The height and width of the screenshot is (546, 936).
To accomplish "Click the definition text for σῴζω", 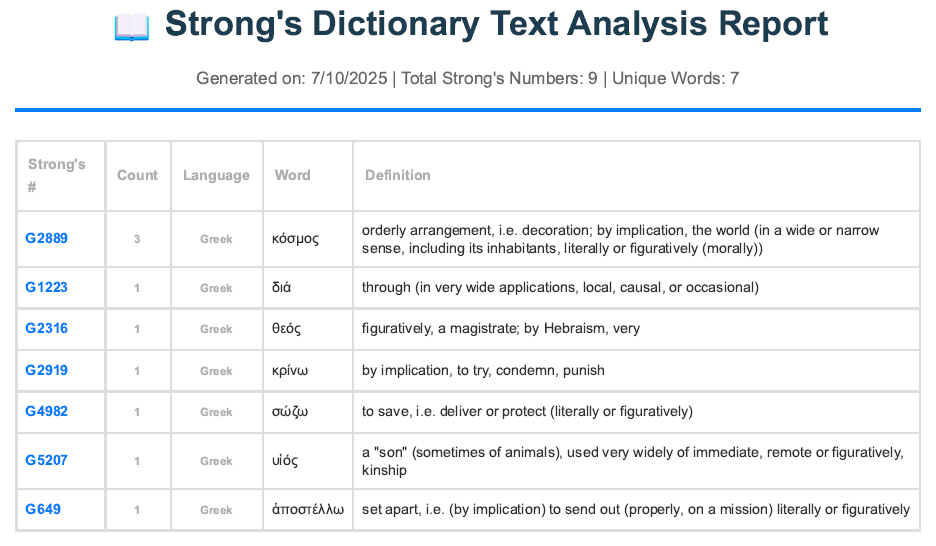I will click(527, 411).
